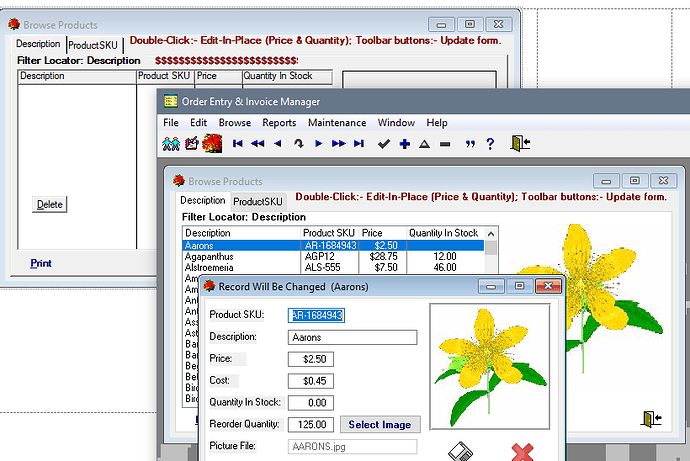The height and width of the screenshot is (461, 690).
Task: Click the ditto quotes toolbar icon
Action: click(x=470, y=144)
